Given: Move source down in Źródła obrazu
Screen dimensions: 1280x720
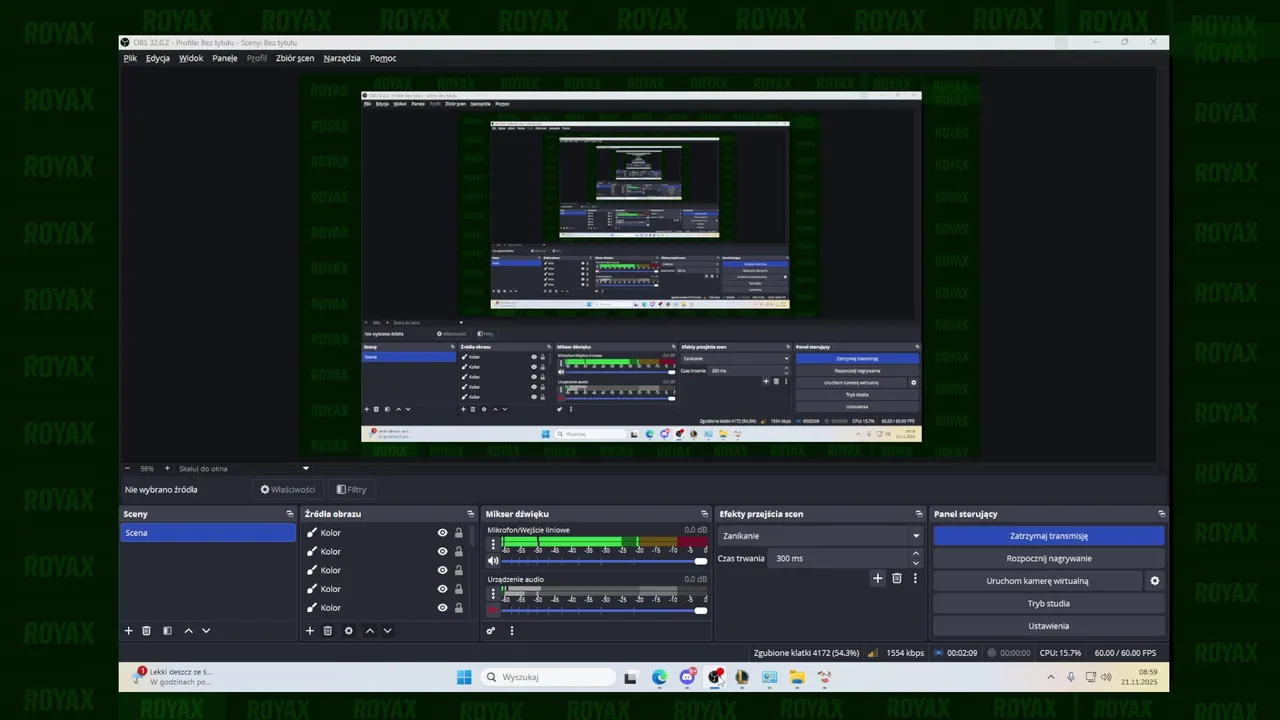Looking at the screenshot, I should pos(387,631).
